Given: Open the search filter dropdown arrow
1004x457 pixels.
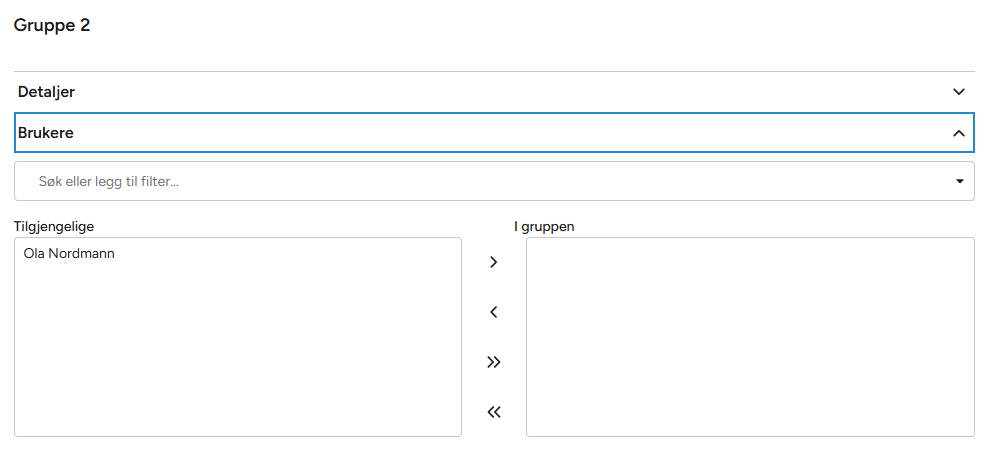Looking at the screenshot, I should pos(959,182).
